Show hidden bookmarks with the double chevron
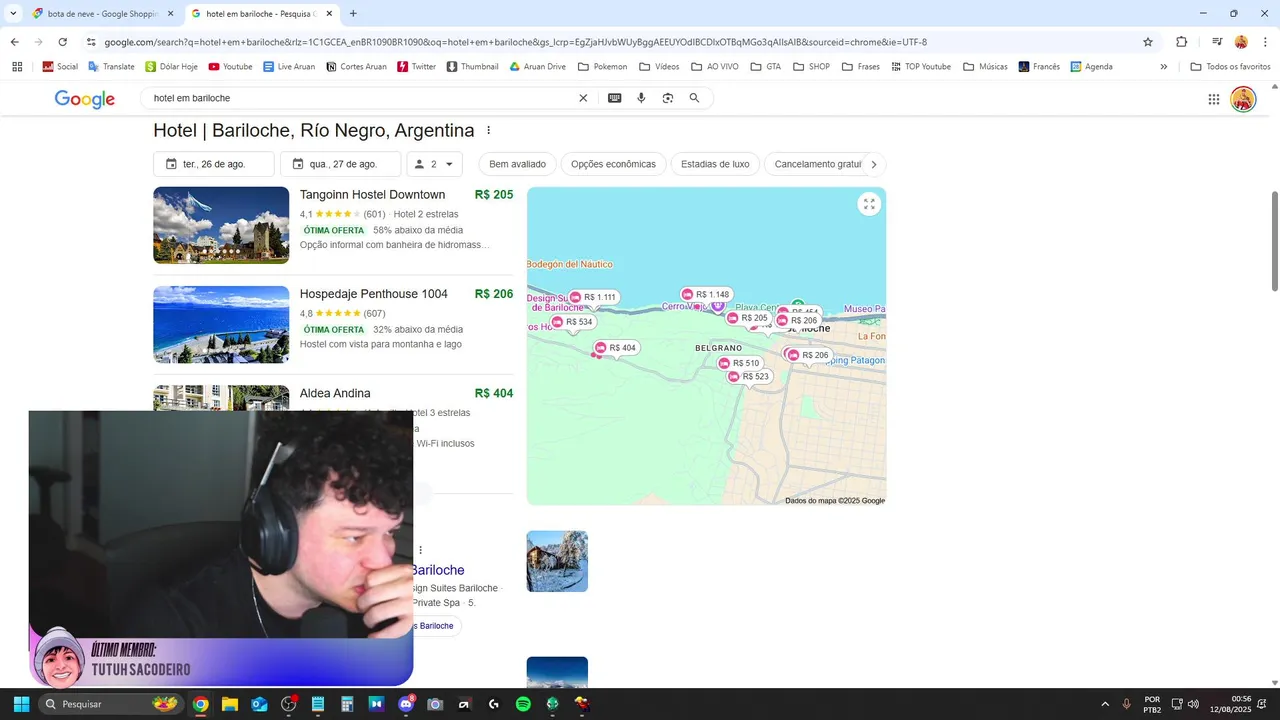The height and width of the screenshot is (720, 1280). (x=1163, y=67)
